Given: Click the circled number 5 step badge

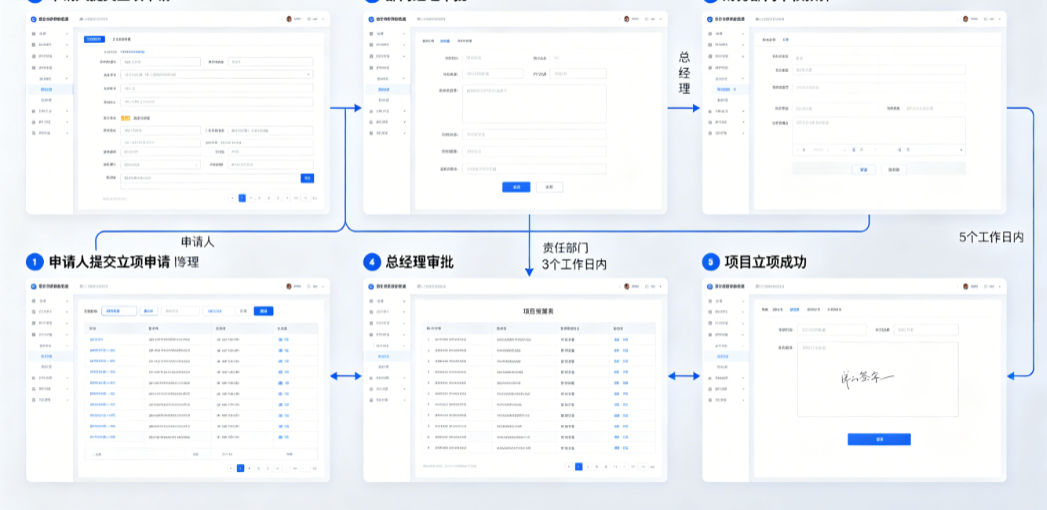Looking at the screenshot, I should click(x=710, y=262).
